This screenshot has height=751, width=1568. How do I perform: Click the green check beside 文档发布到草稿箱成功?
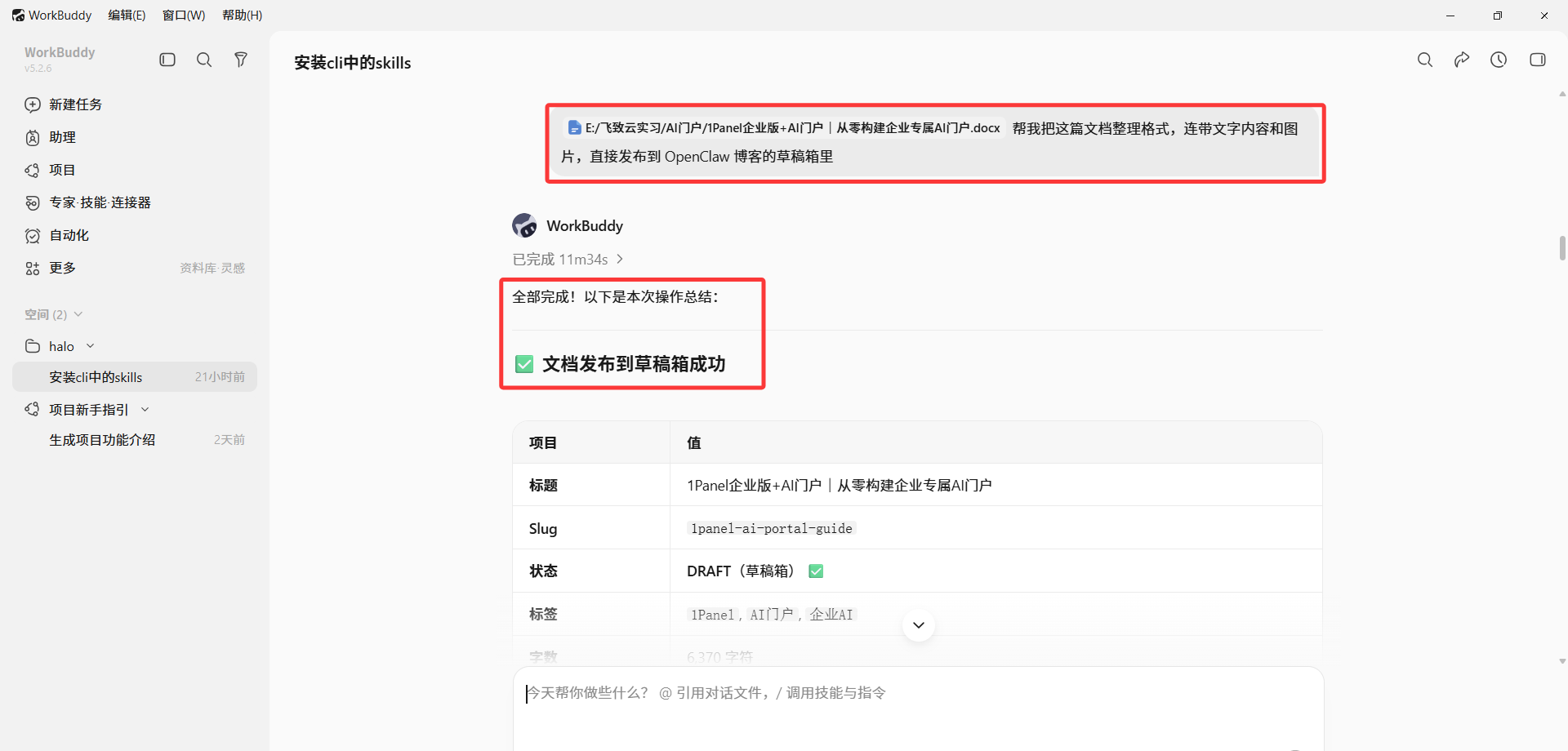[x=524, y=364]
